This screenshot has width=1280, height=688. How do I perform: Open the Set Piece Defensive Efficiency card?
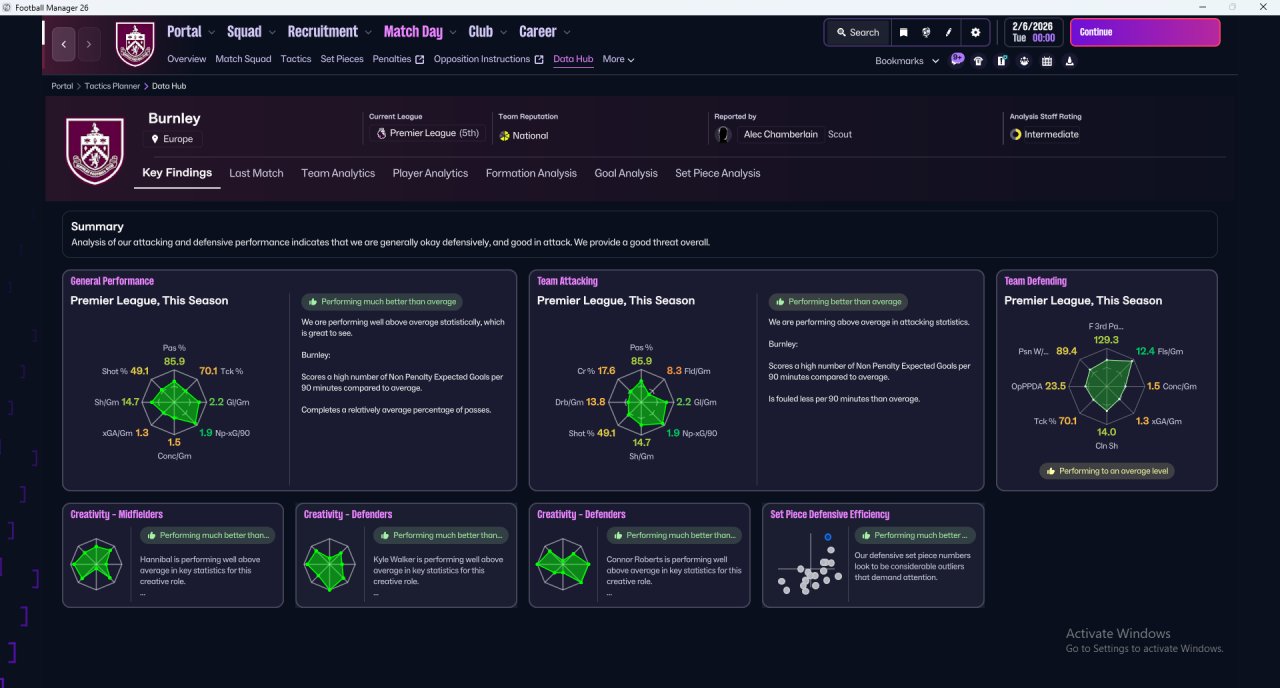point(873,555)
